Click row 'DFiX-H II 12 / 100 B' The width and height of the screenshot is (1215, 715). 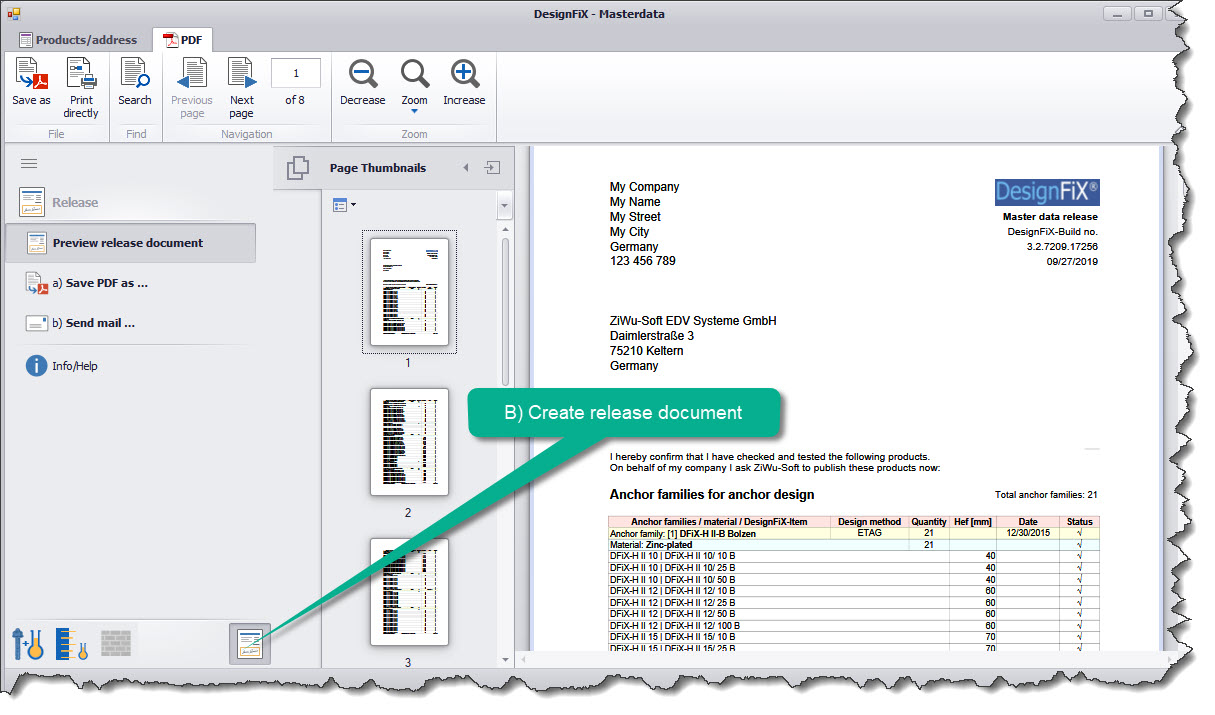click(854, 625)
